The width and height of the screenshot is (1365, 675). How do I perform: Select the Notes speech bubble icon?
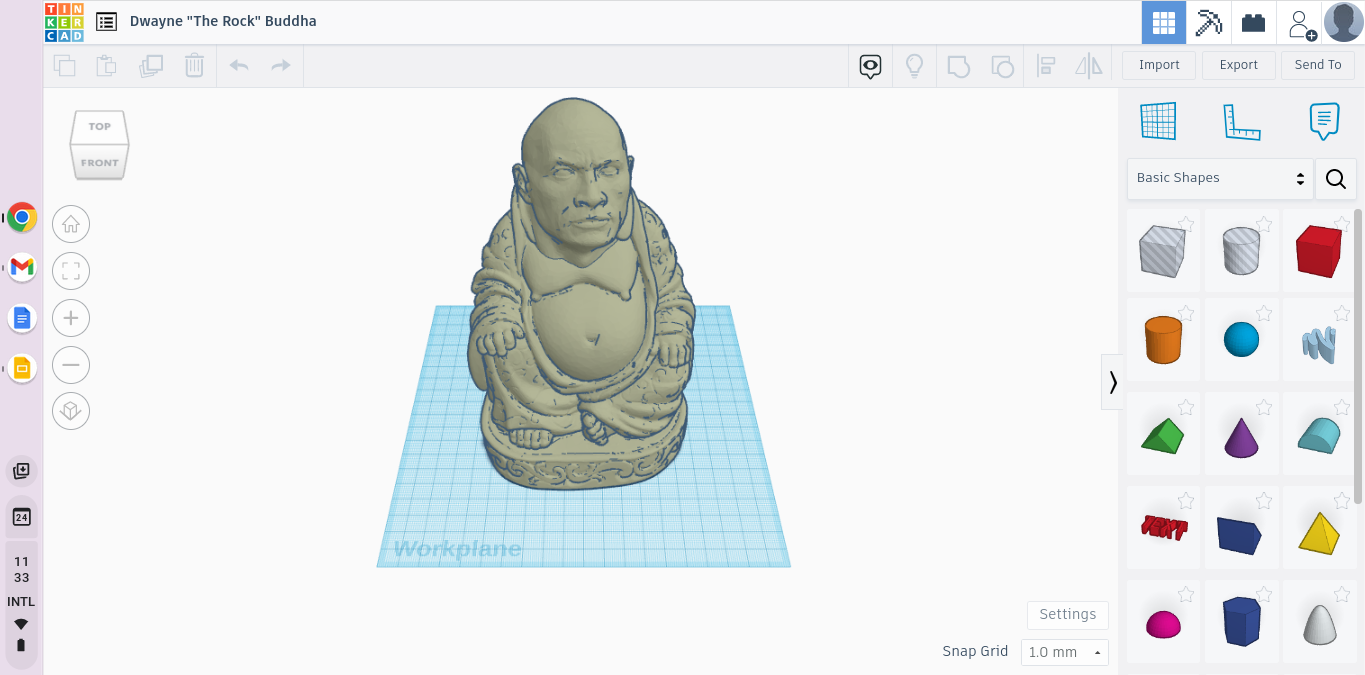(1324, 121)
